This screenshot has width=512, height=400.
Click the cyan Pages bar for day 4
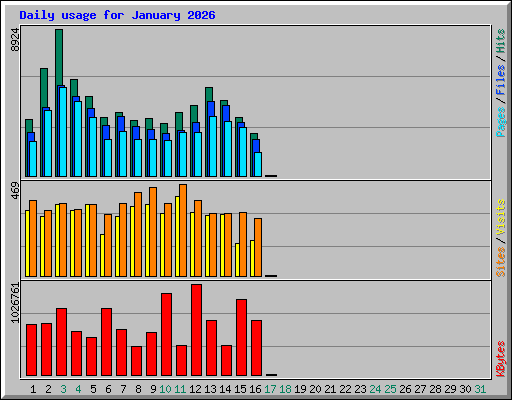[78, 139]
